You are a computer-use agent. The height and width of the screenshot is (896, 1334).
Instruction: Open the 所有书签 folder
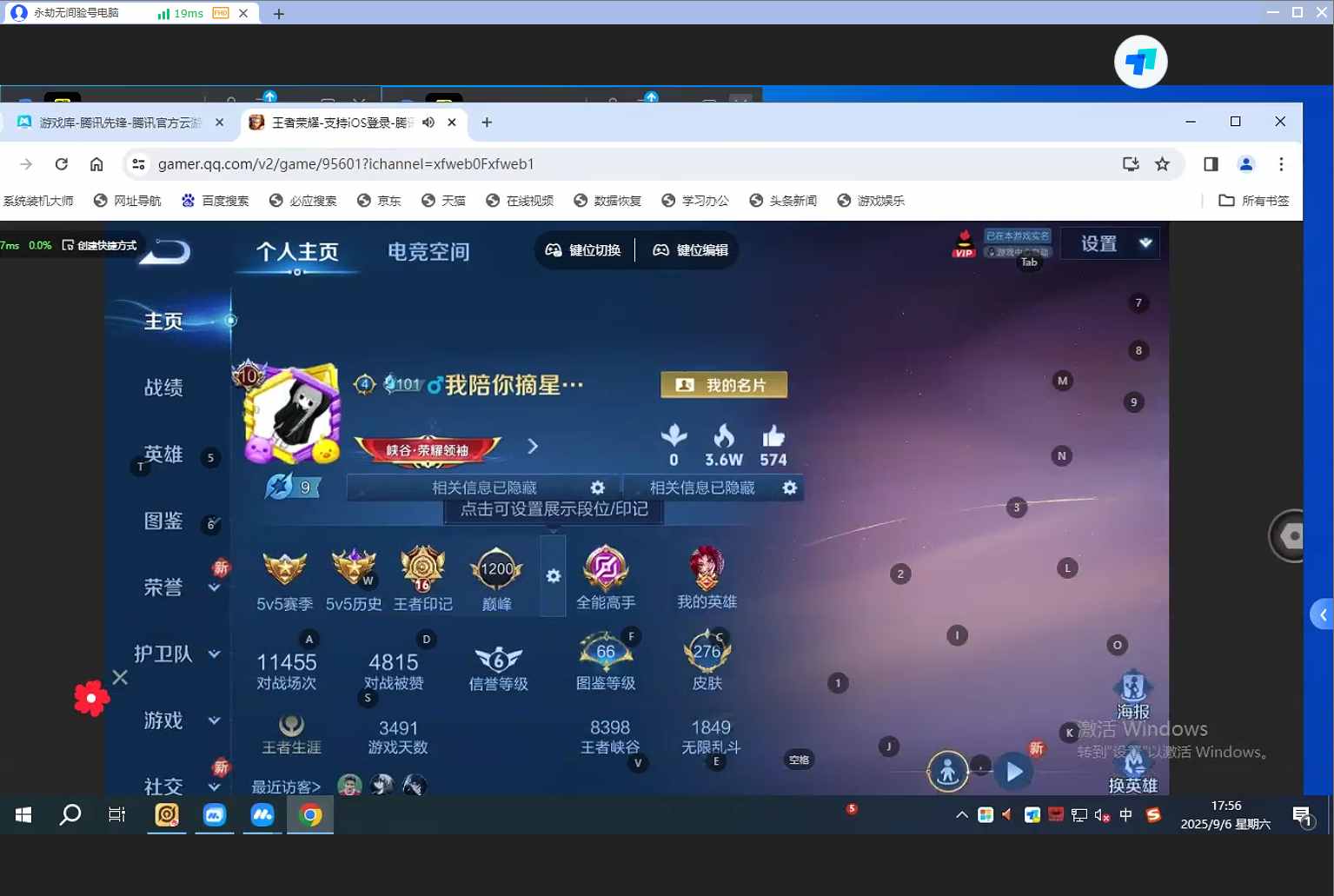click(x=1254, y=201)
